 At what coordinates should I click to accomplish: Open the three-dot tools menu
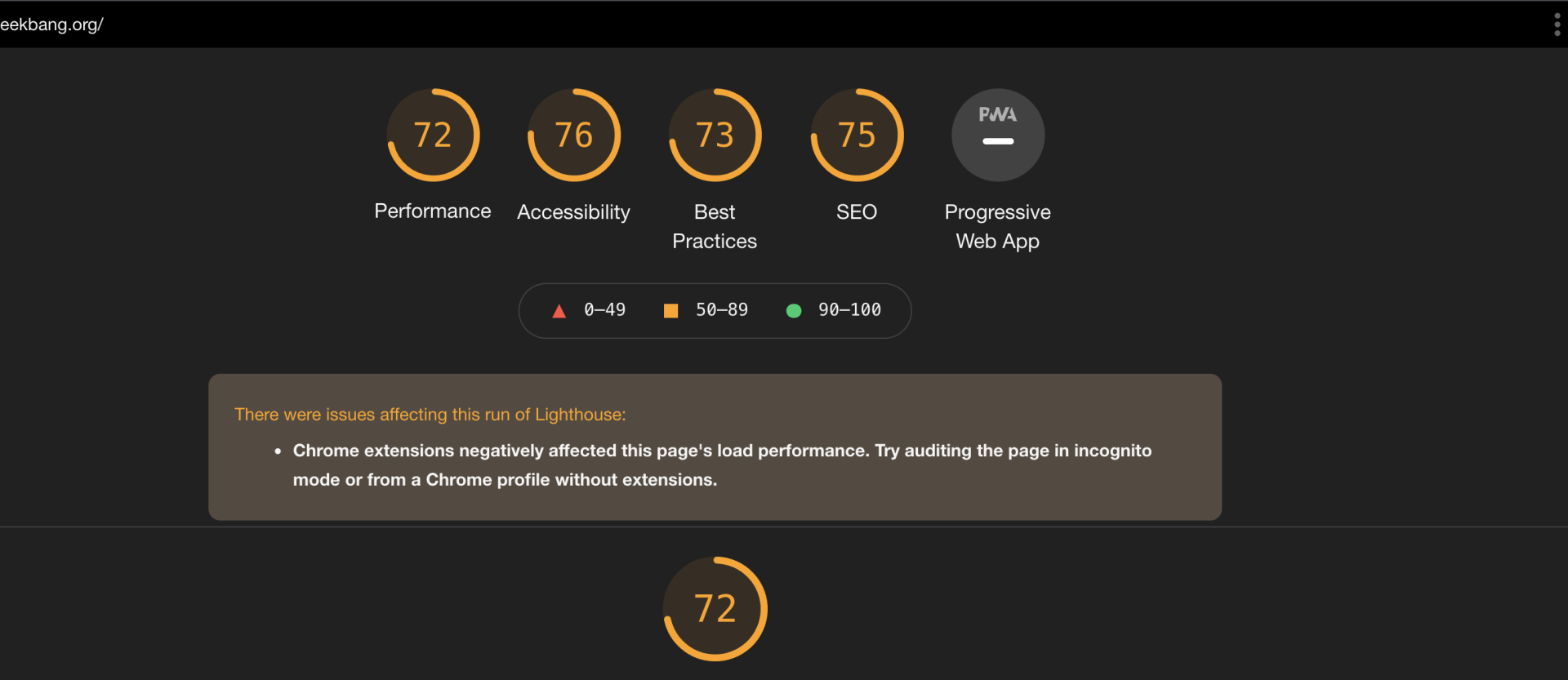click(x=1557, y=24)
